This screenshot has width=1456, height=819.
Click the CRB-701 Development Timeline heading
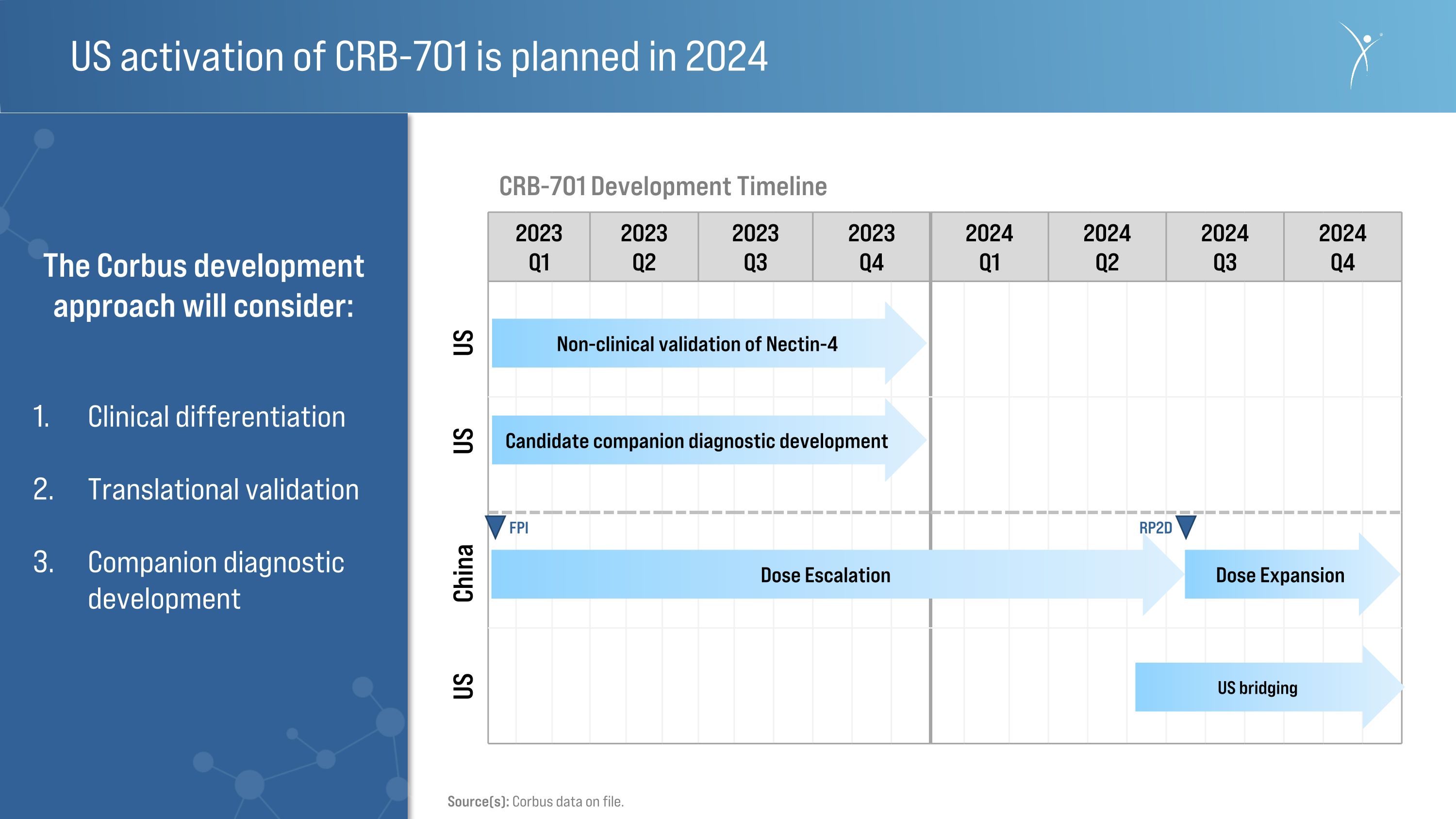pos(662,186)
